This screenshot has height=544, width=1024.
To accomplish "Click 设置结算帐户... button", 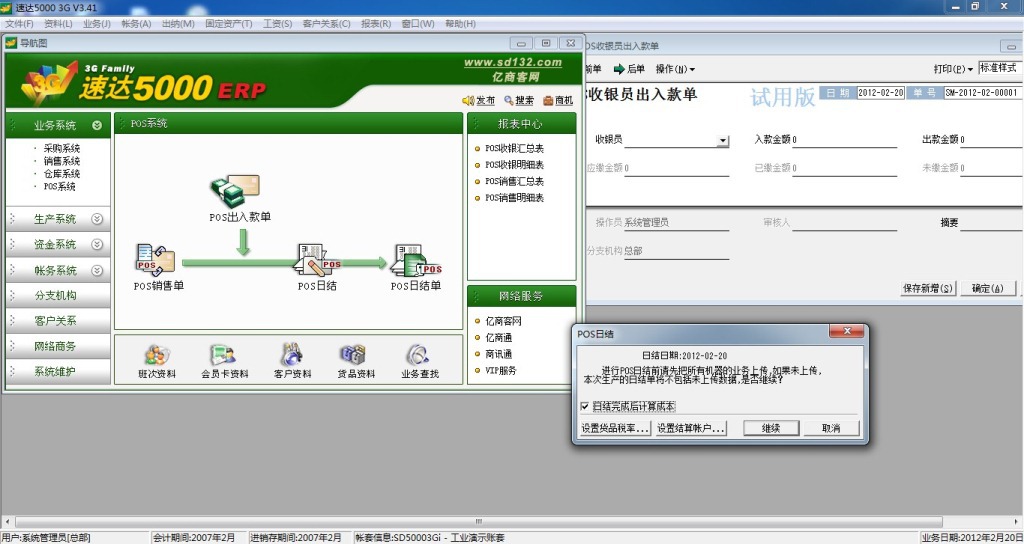I will coord(690,428).
